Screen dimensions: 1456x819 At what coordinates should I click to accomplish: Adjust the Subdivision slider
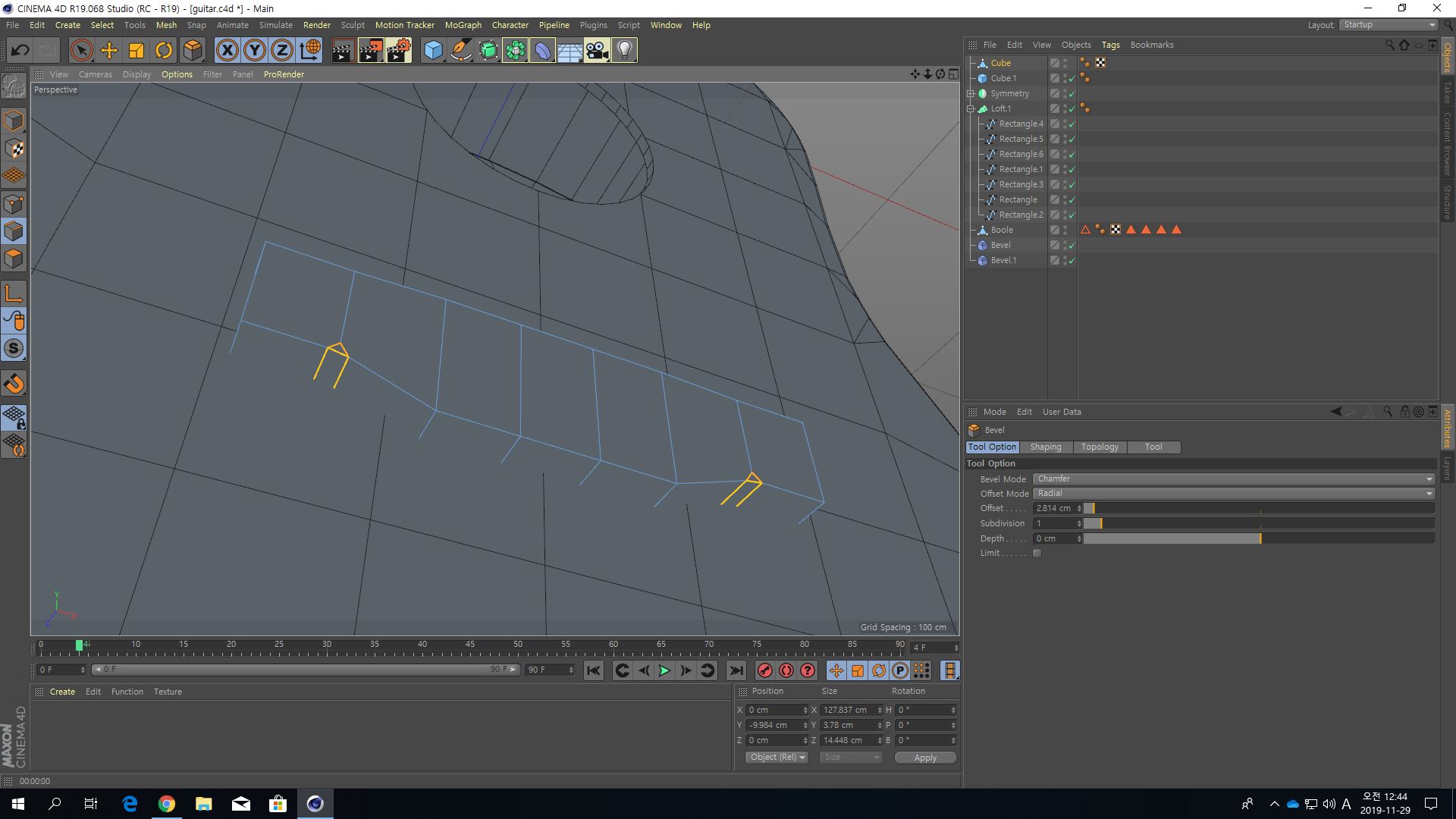[x=1259, y=524]
